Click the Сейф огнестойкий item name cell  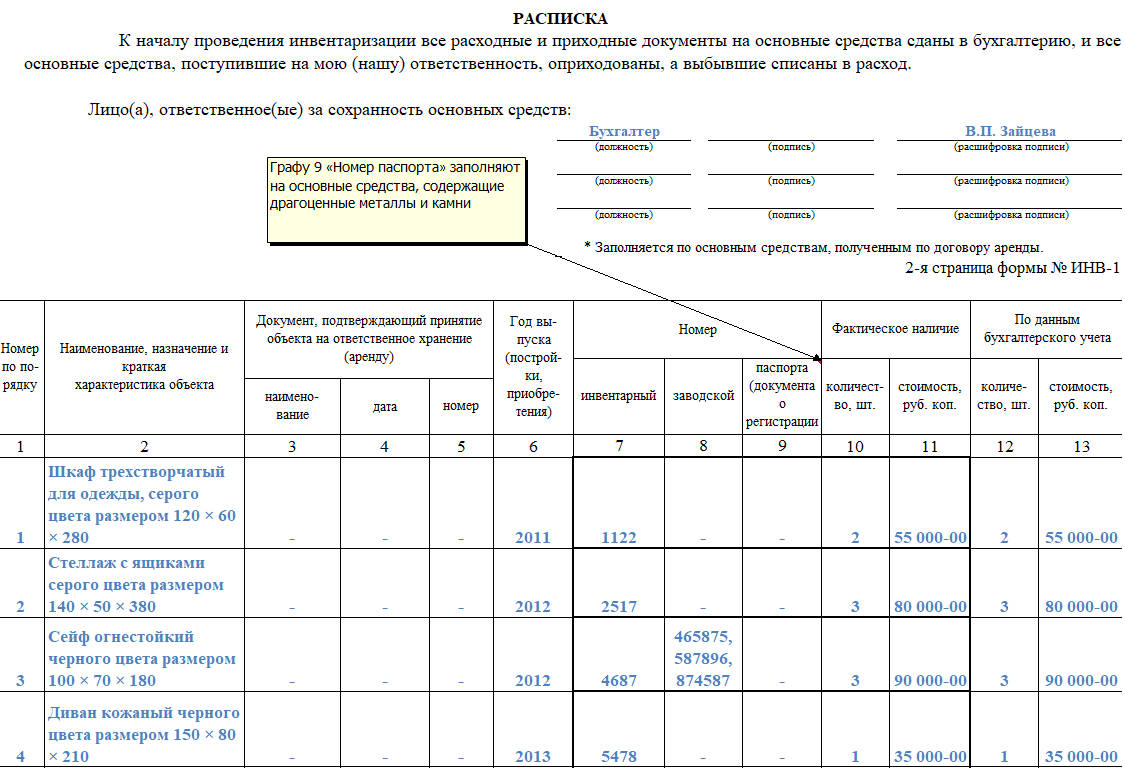(x=144, y=658)
